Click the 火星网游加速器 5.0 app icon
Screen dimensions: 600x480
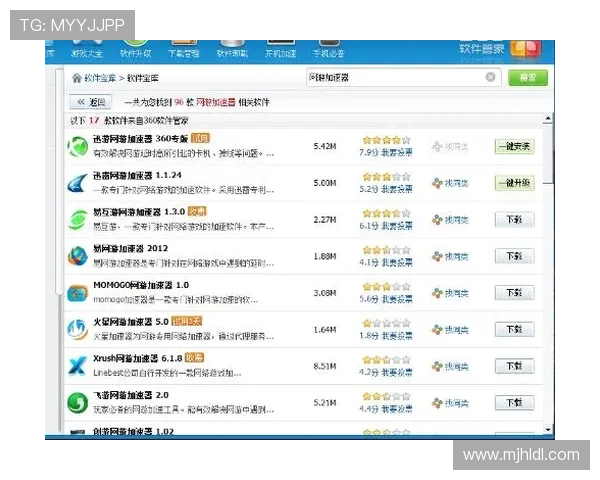[78, 329]
